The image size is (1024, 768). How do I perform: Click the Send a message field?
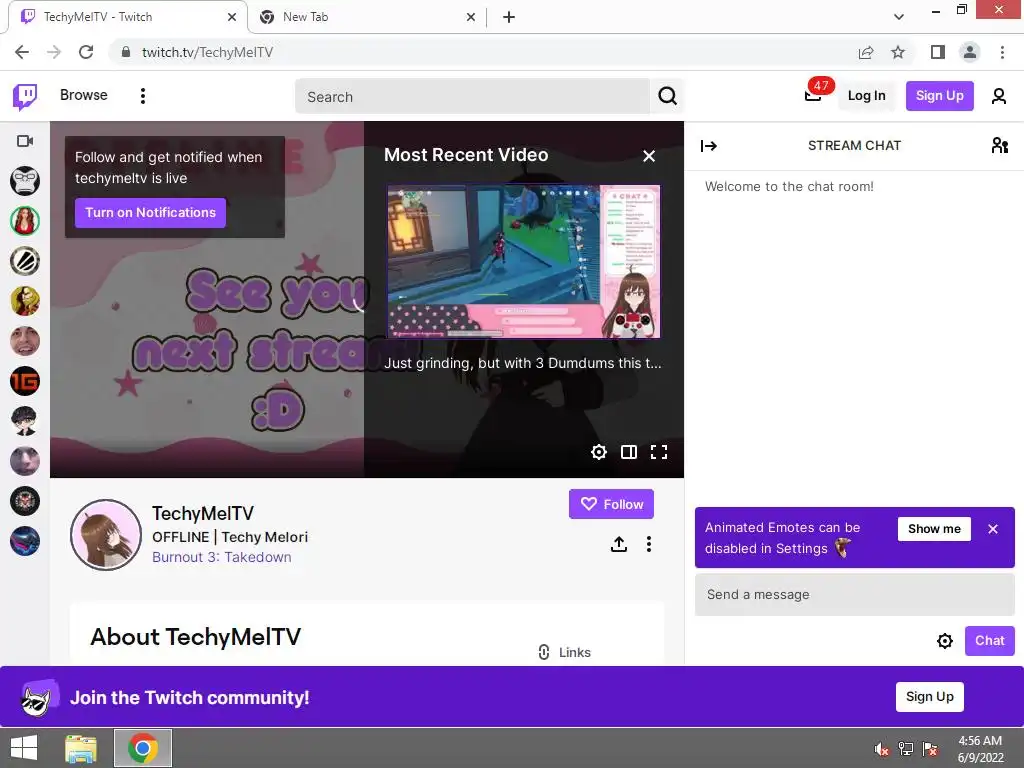click(854, 595)
